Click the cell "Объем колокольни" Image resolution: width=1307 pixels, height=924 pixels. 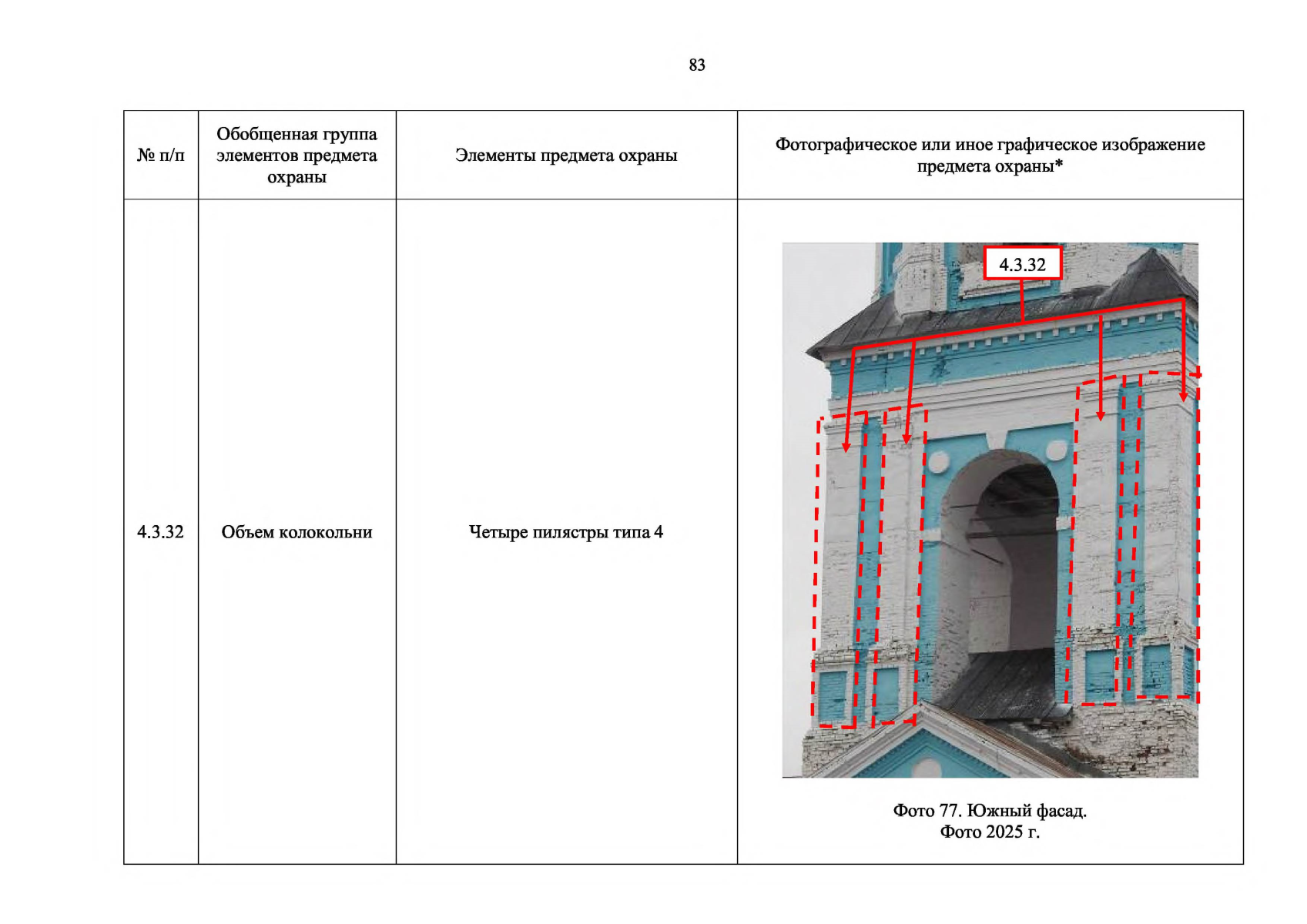point(297,532)
